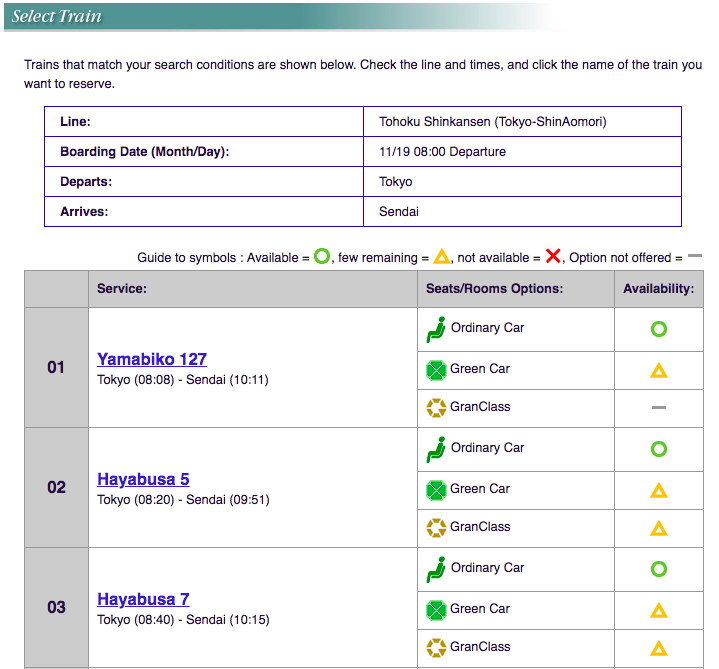Screen dimensions: 719x669
Task: Click not-offered dash for Yamabiko 127 GranClass
Action: click(659, 407)
